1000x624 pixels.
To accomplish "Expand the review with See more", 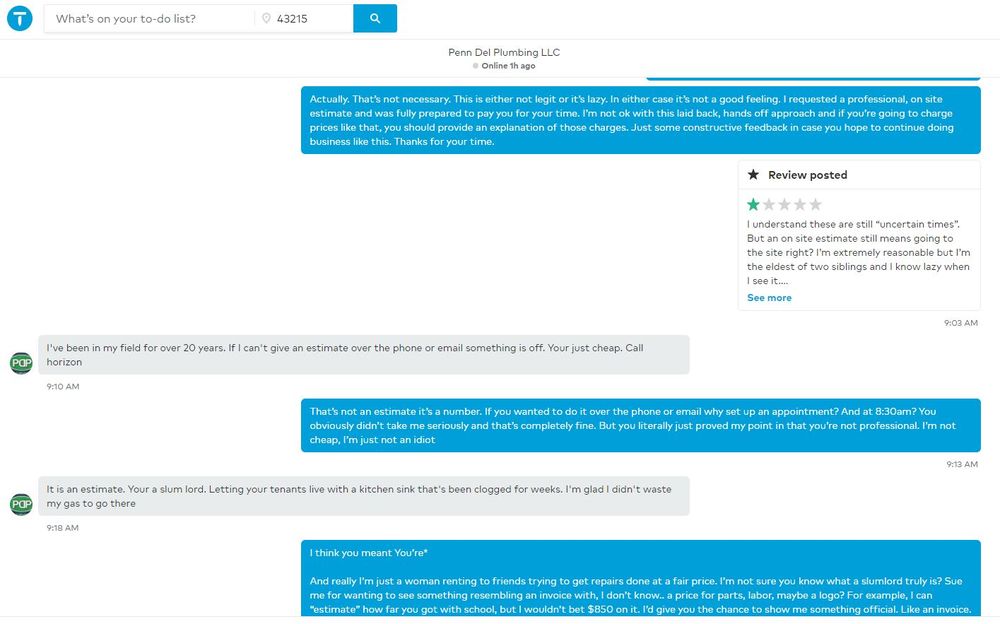I will (769, 298).
